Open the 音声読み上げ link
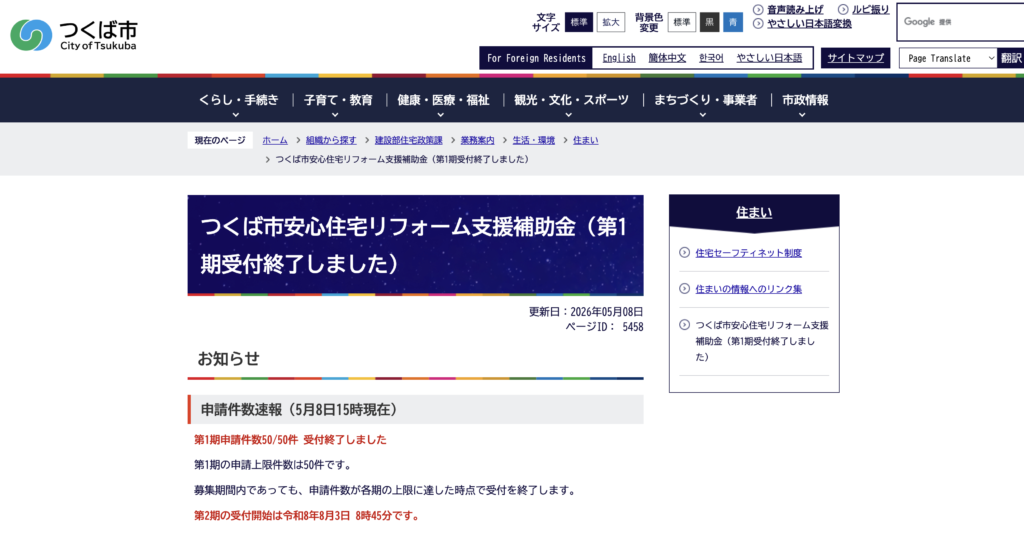This screenshot has height=540, width=1024. pyautogui.click(x=795, y=9)
